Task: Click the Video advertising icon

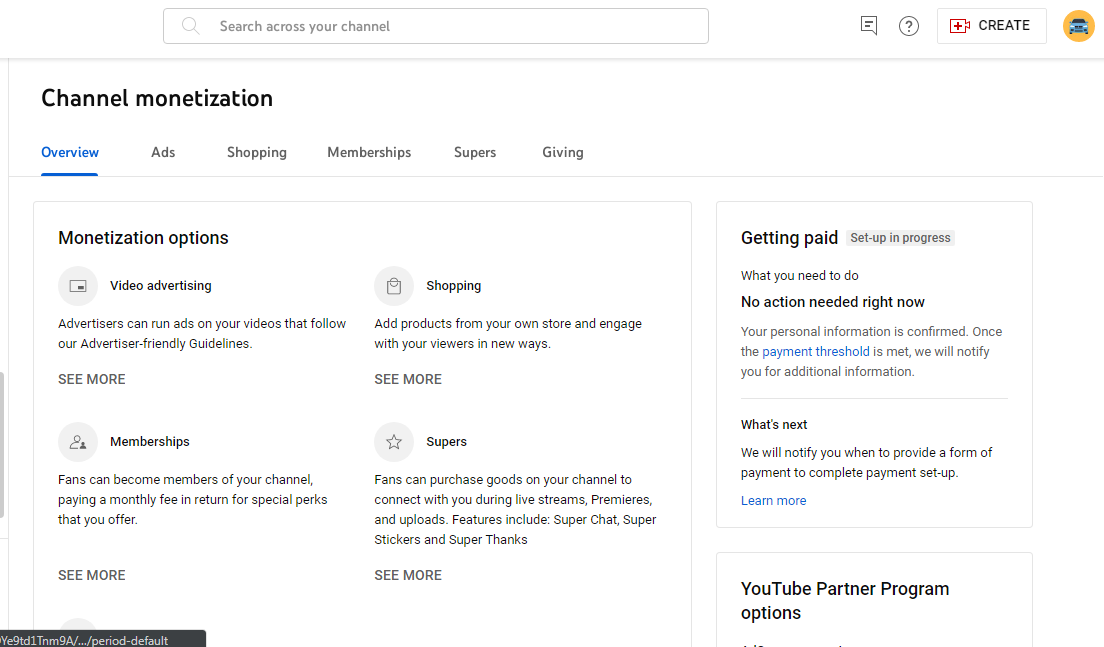Action: pyautogui.click(x=77, y=286)
